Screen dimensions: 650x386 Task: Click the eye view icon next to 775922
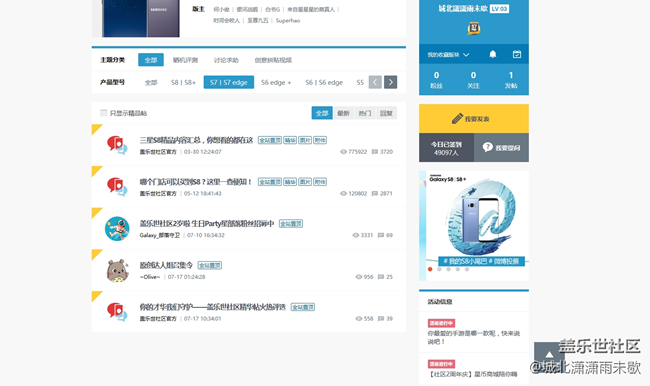(x=343, y=152)
